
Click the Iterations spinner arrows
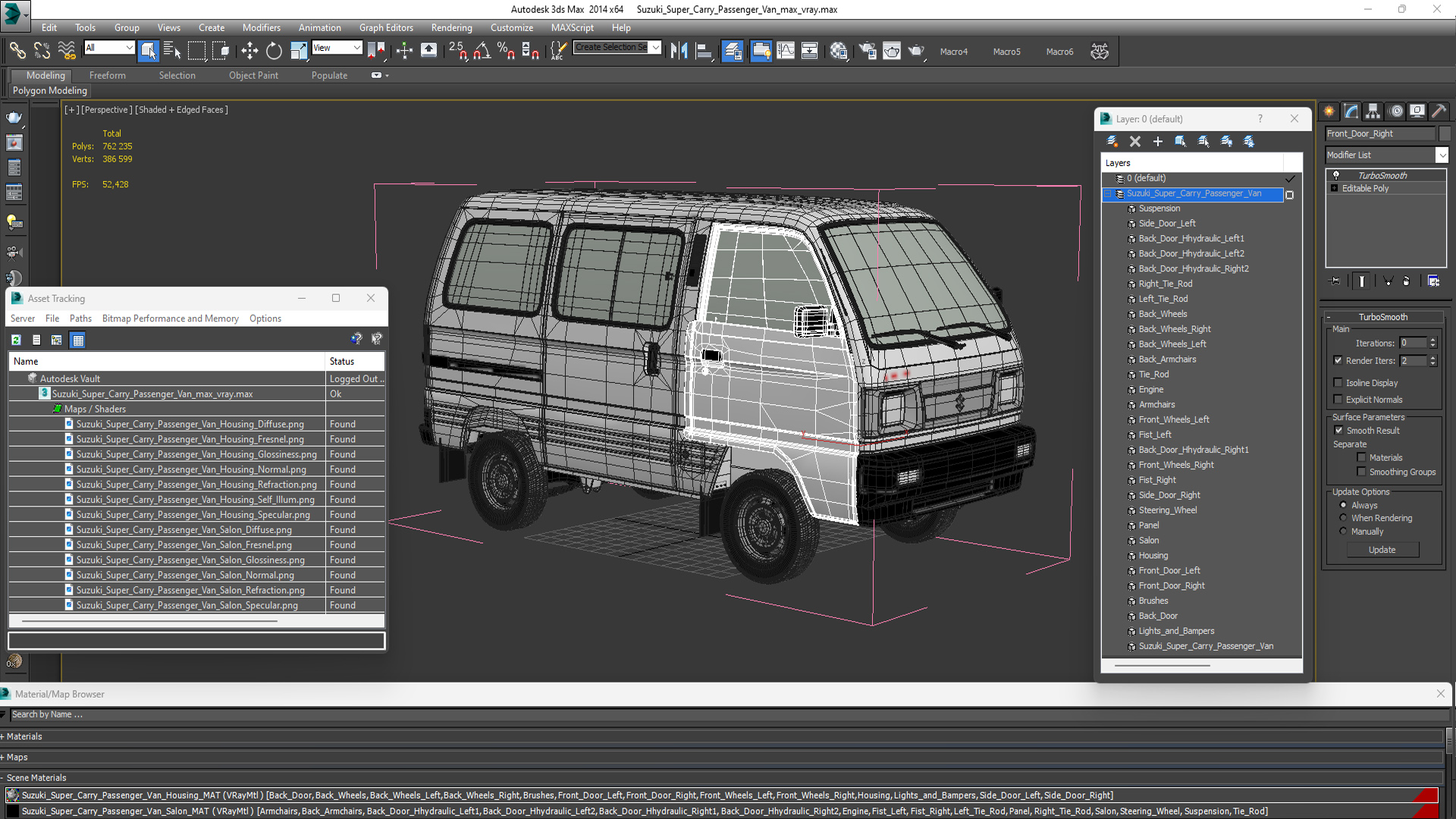coord(1432,343)
